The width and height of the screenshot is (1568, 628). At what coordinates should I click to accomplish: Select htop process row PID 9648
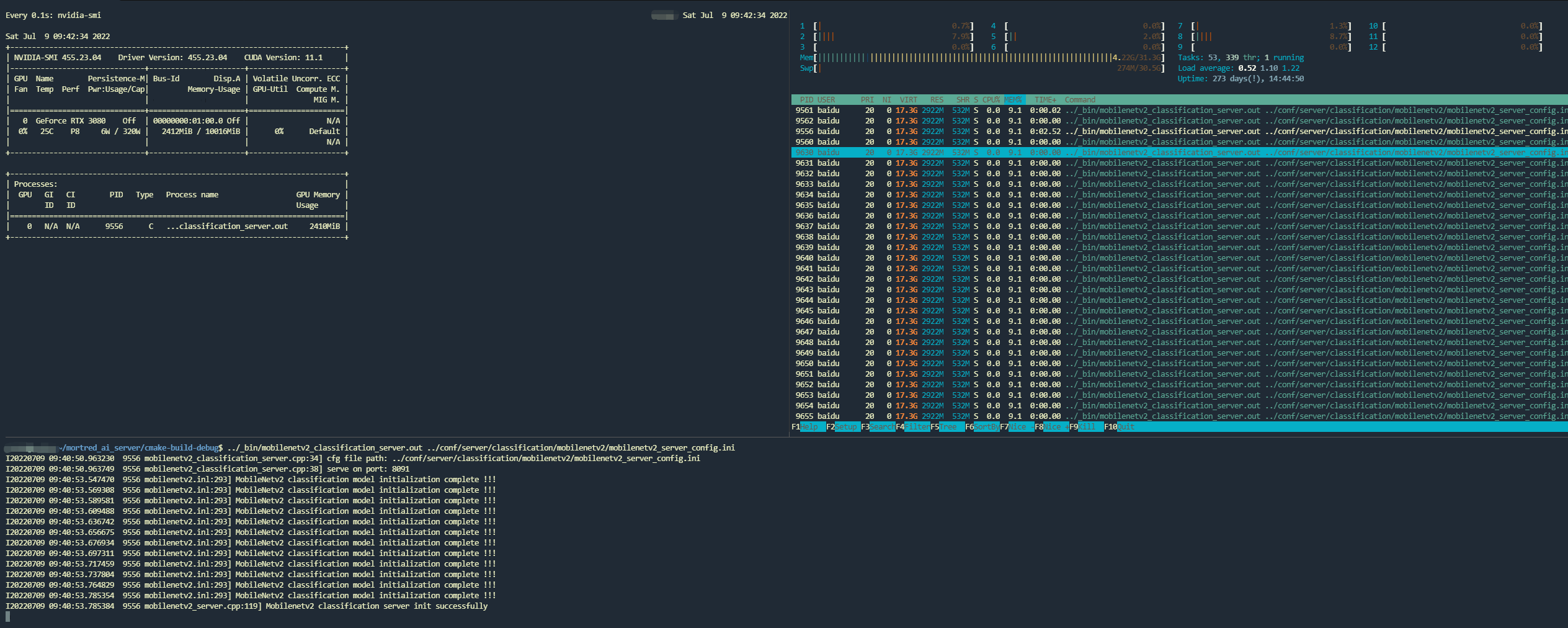(1180, 343)
